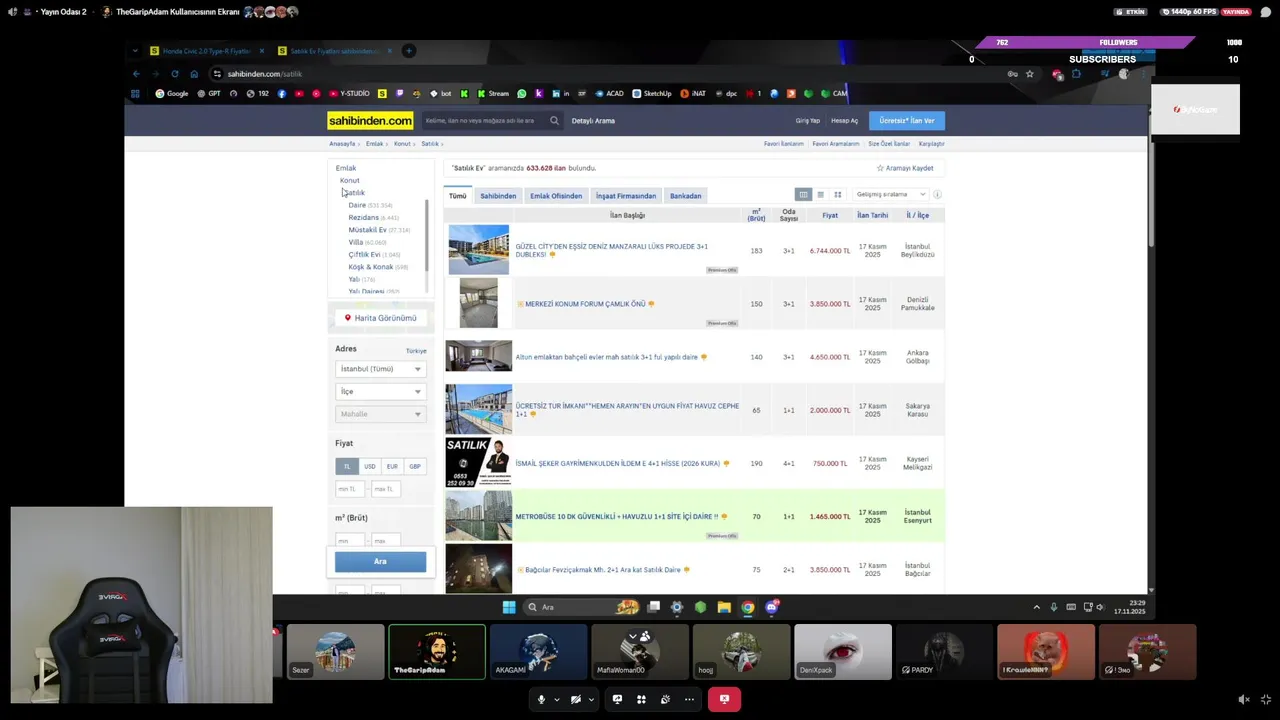The height and width of the screenshot is (720, 1280).
Task: Select the Sahibinden tab
Action: 498,196
